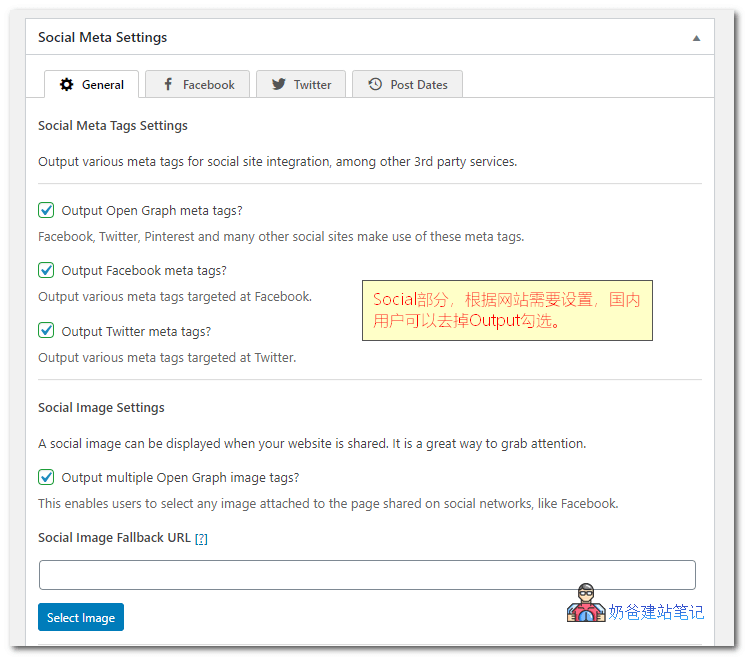Select the 'Social Image Fallback URL' label

point(115,537)
